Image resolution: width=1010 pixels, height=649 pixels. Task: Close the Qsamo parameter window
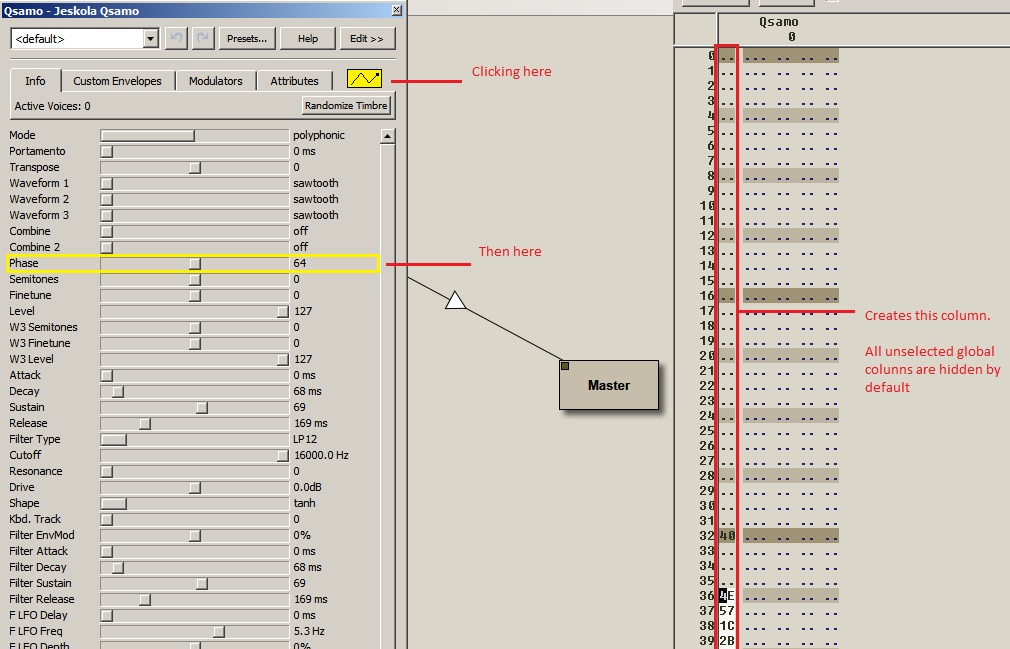coord(396,10)
